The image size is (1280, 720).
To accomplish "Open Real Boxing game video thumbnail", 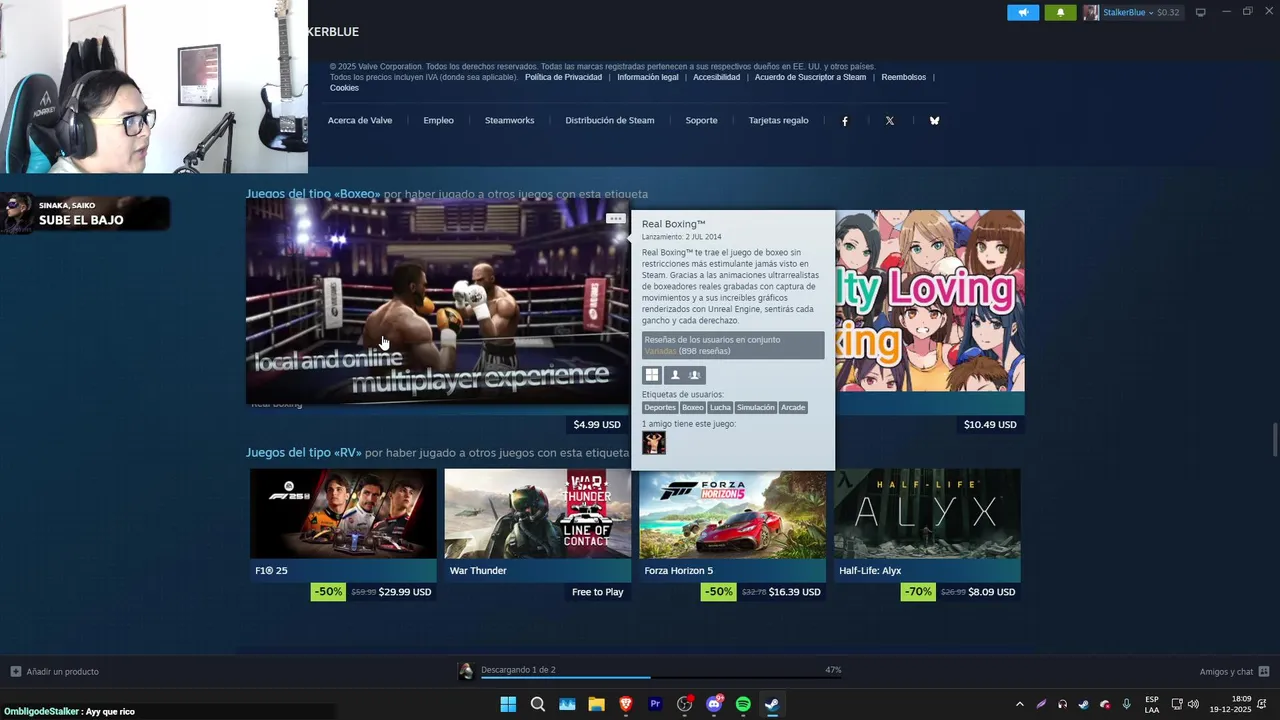I will [x=437, y=300].
